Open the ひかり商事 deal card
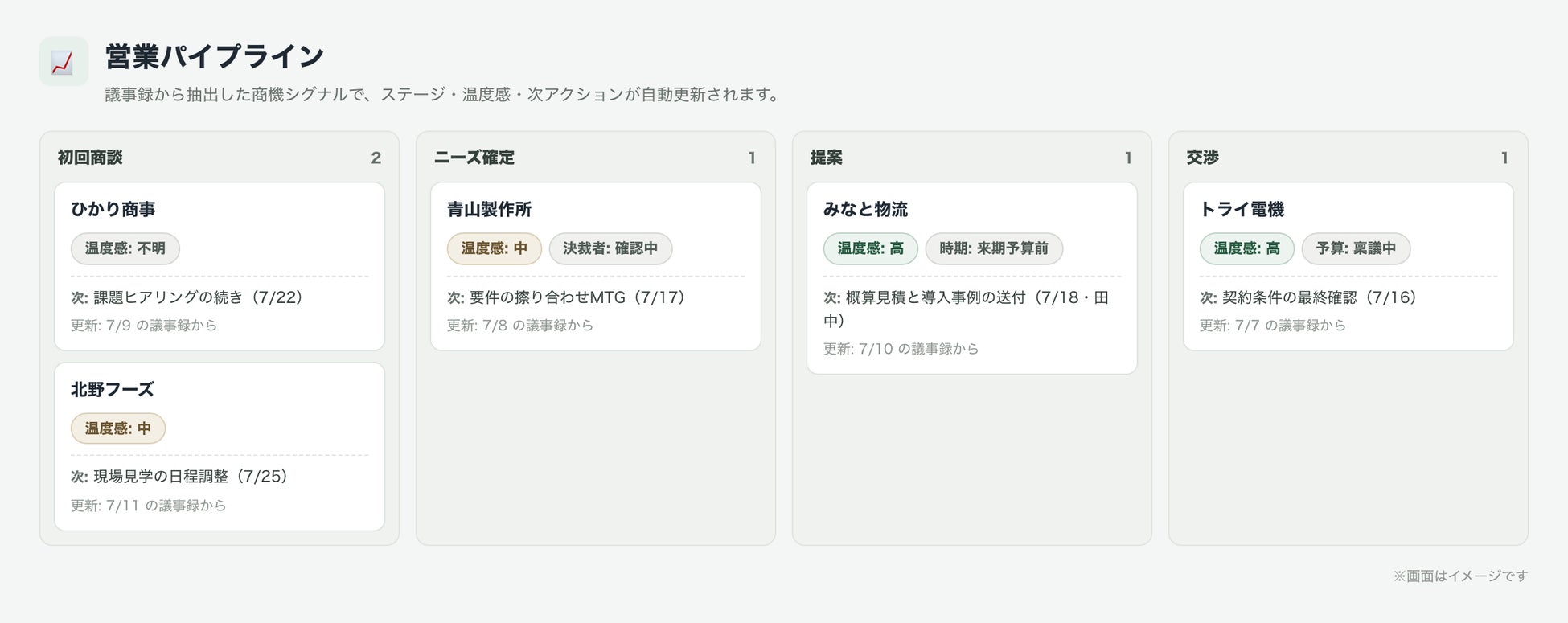1568x623 pixels. point(220,266)
